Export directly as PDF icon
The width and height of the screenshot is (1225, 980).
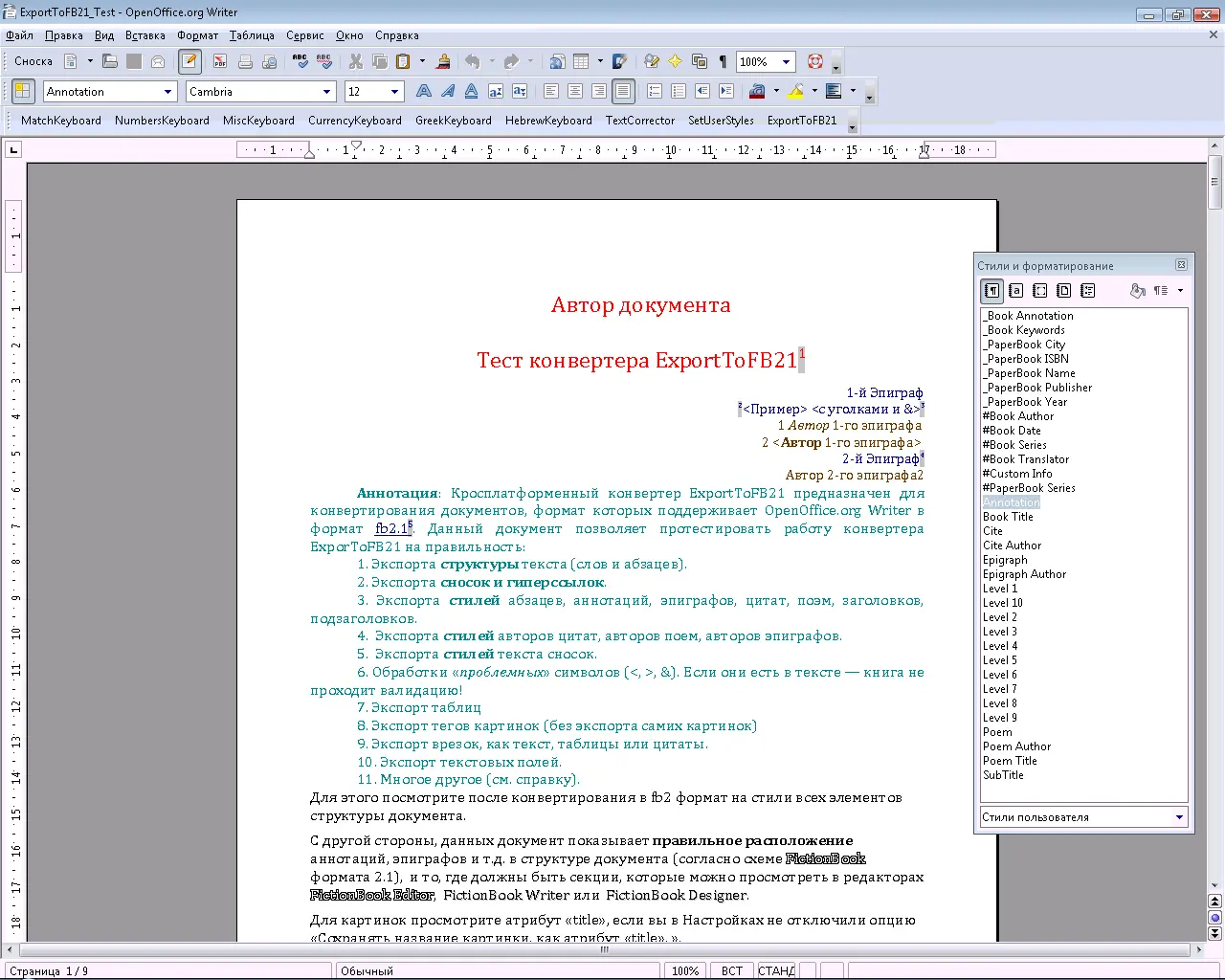click(x=220, y=61)
